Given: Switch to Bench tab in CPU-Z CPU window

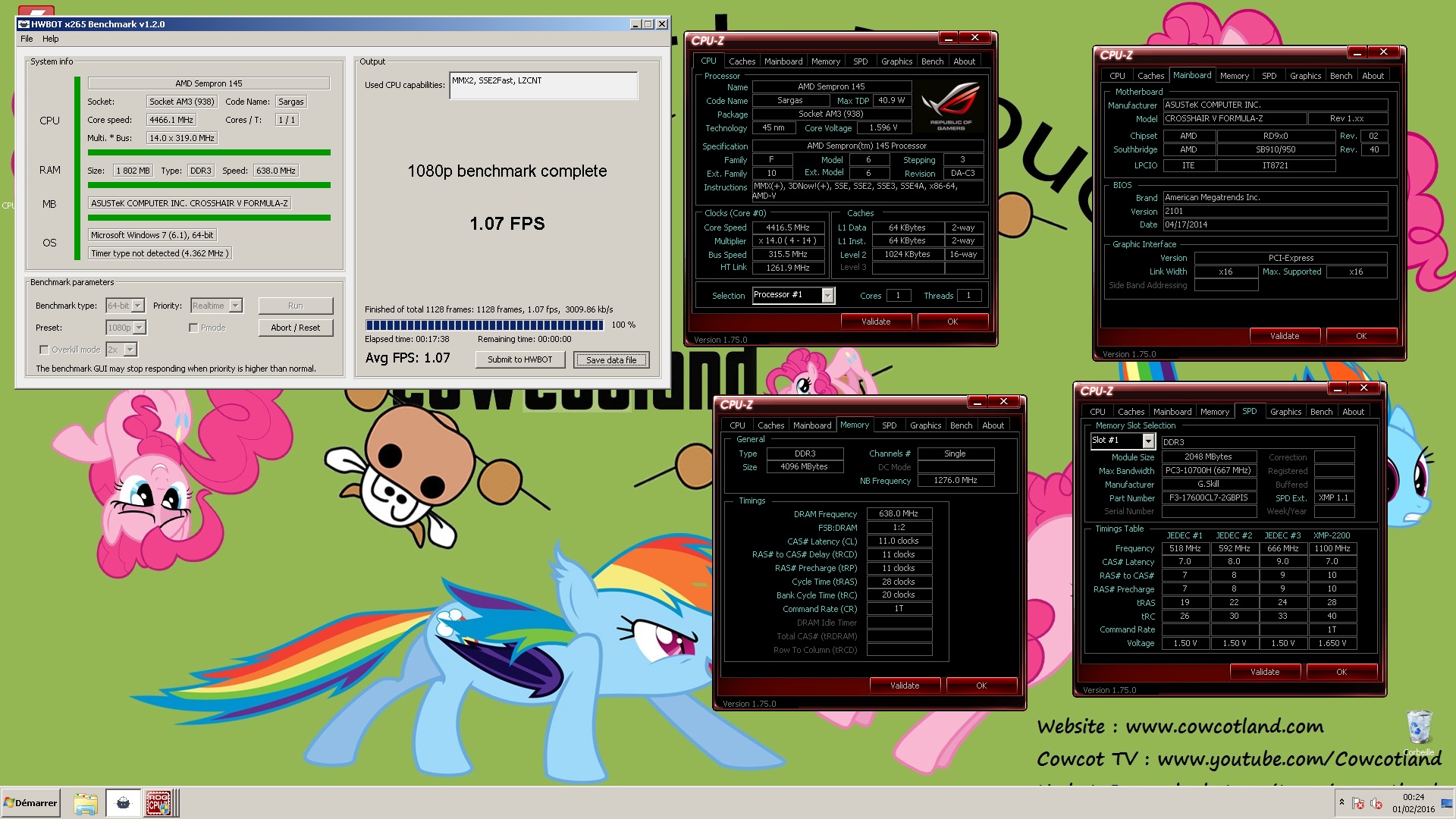Looking at the screenshot, I should point(932,61).
